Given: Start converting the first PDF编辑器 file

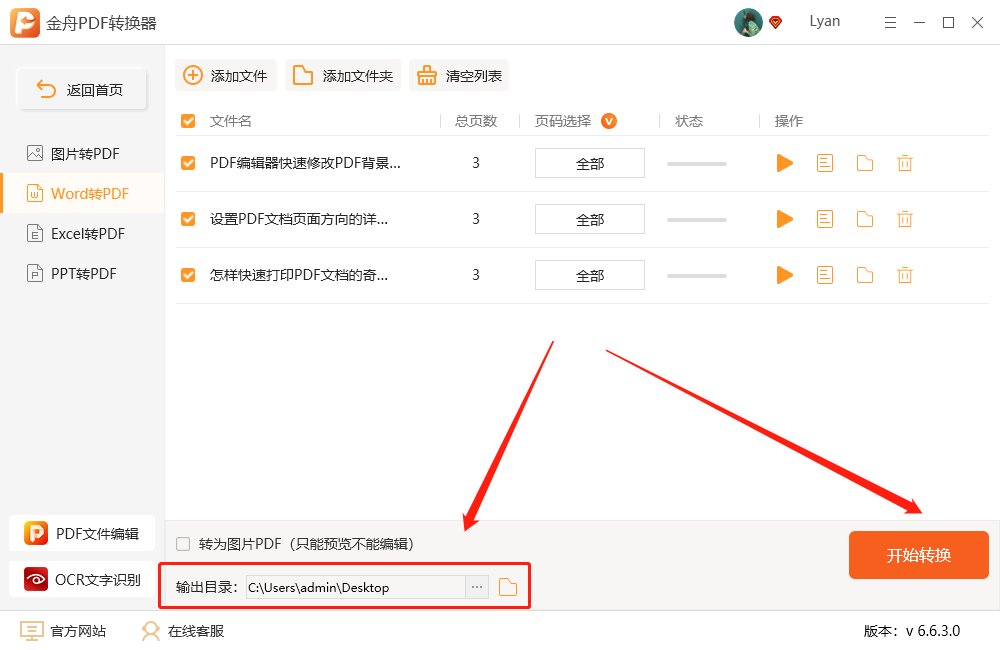Looking at the screenshot, I should (x=784, y=162).
